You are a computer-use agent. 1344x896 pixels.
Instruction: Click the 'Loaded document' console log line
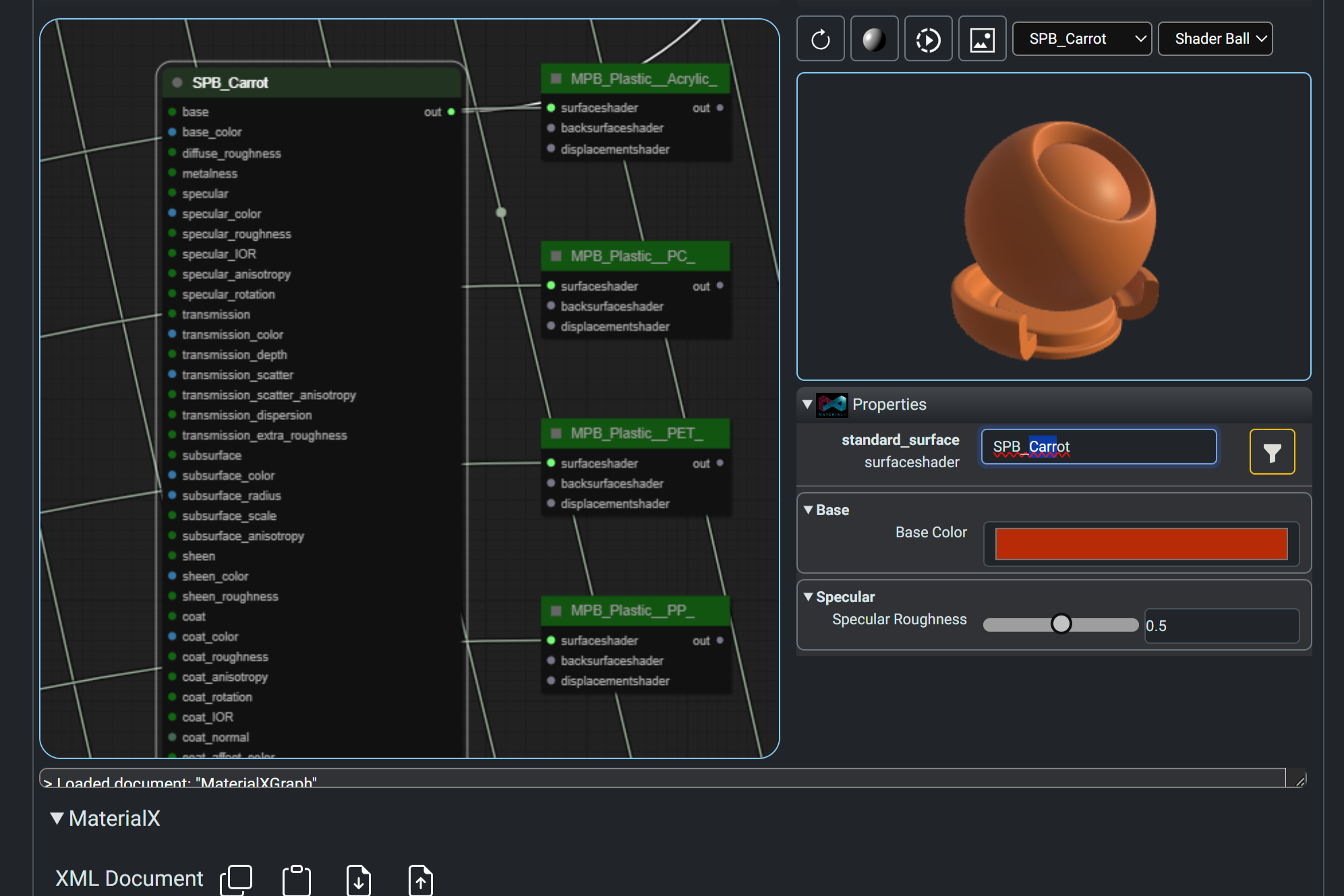click(181, 782)
